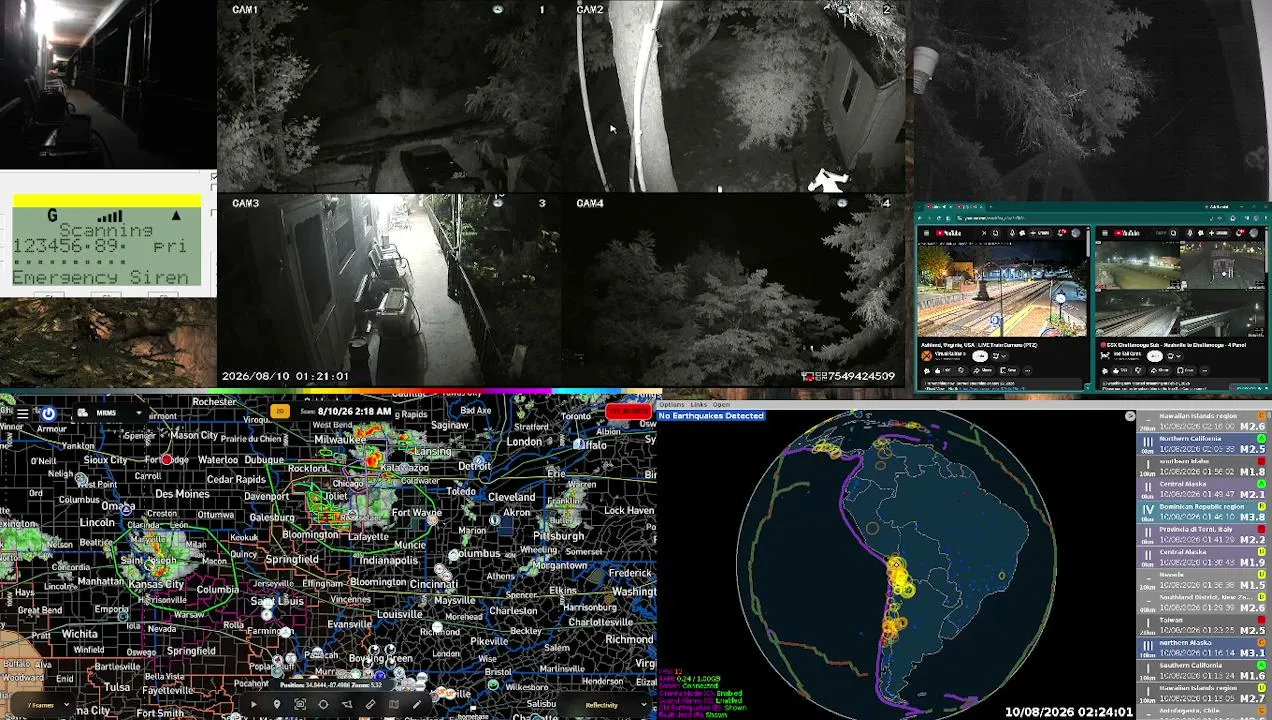Click the map layers icon on radar toolbar
Screen dimensions: 1272x720
click(x=394, y=705)
